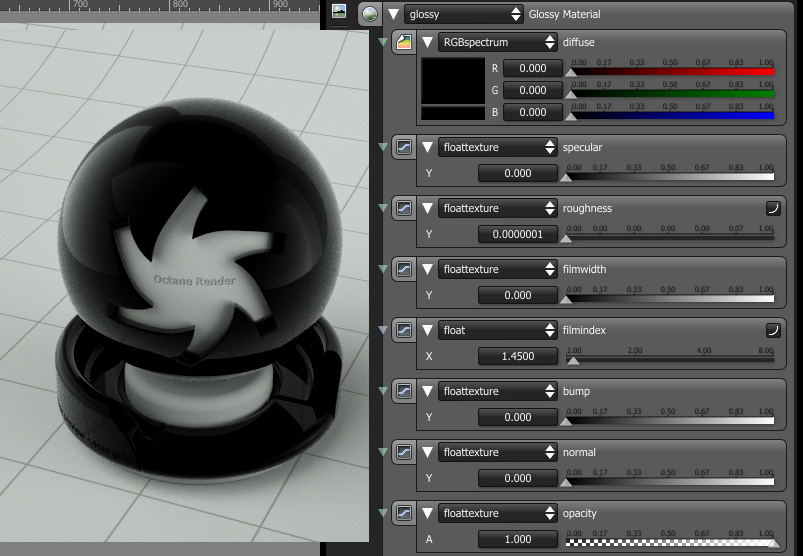Open the floattexture dropdown for normal

[498, 452]
